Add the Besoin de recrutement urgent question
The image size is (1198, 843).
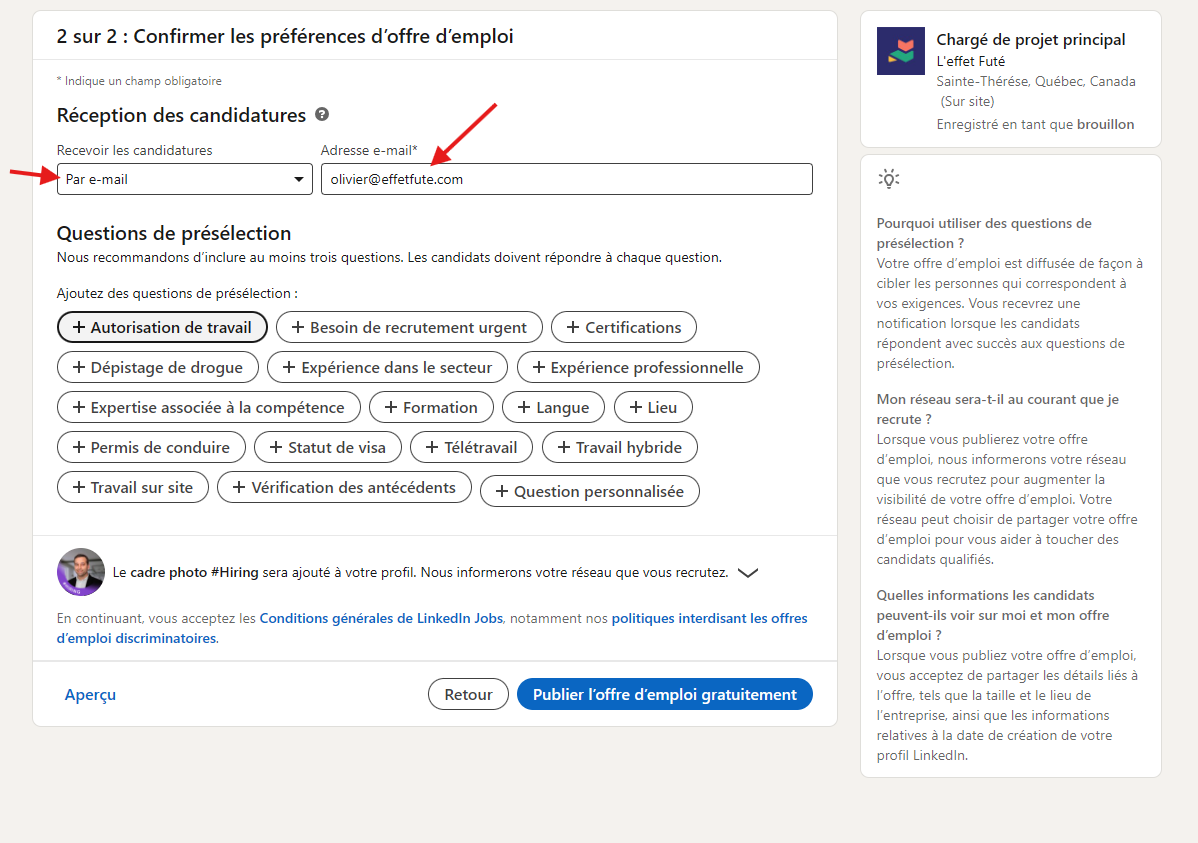tap(409, 327)
